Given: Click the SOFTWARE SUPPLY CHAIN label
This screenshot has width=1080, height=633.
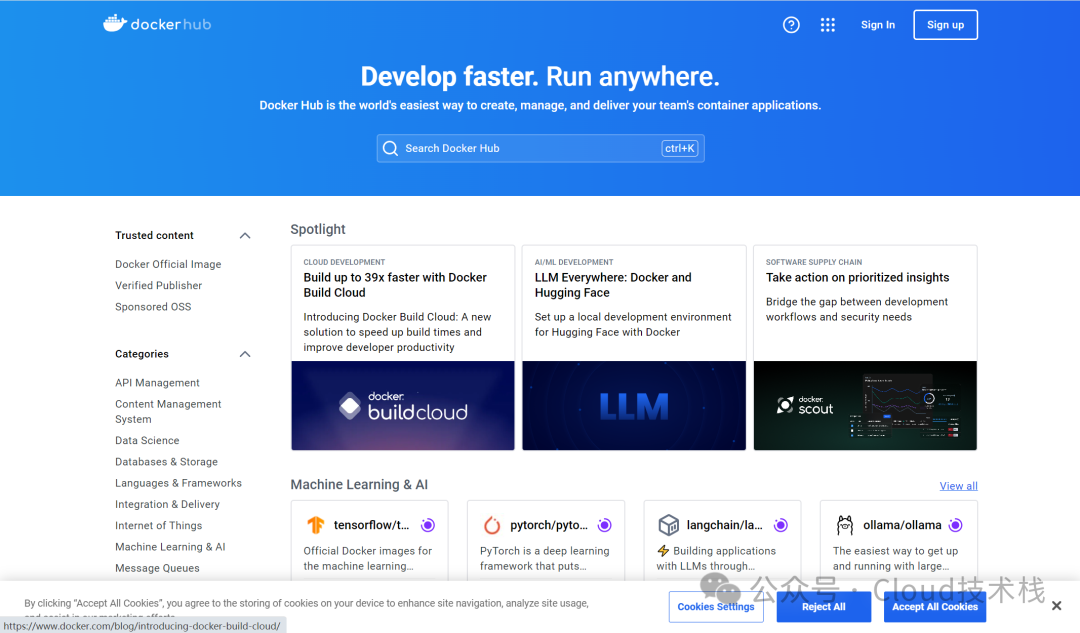Looking at the screenshot, I should pos(813,262).
